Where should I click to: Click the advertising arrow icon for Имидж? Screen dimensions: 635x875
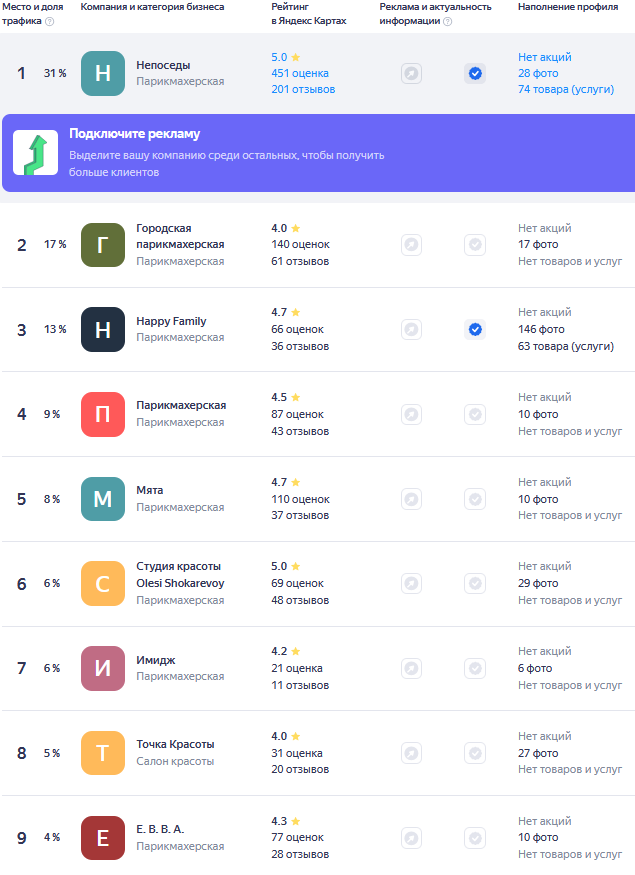[411, 668]
